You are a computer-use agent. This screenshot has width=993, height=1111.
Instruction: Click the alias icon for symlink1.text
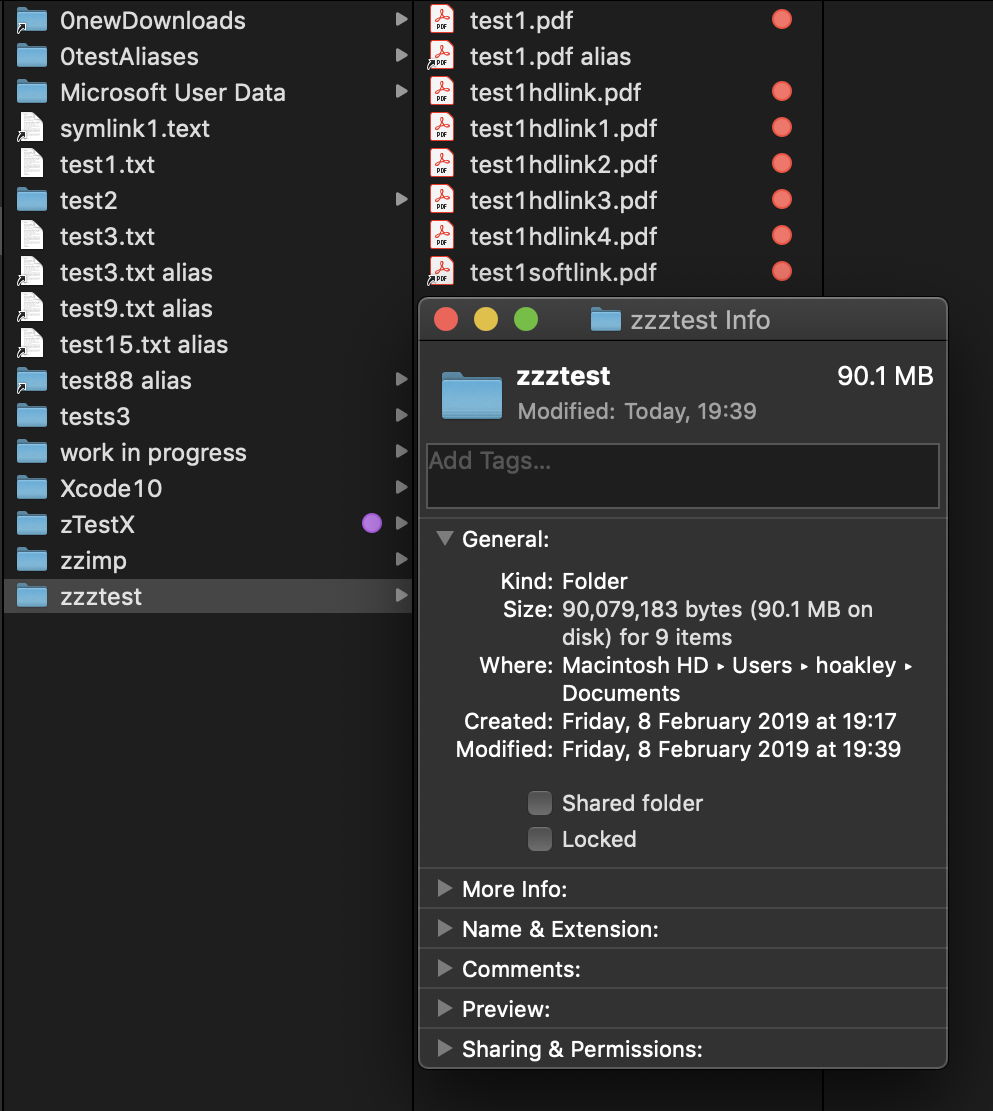pos(32,128)
